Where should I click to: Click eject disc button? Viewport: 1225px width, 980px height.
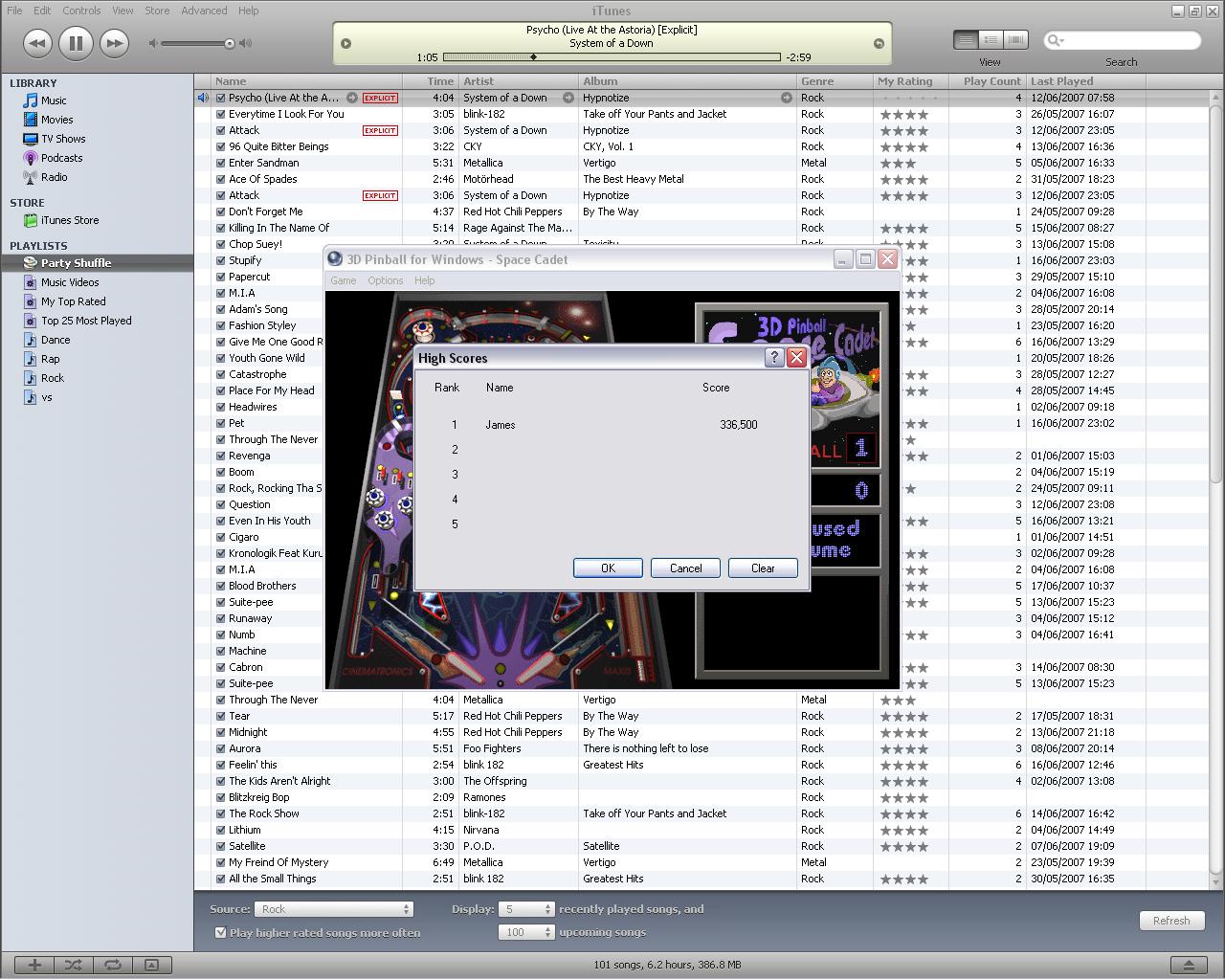pyautogui.click(x=1189, y=965)
